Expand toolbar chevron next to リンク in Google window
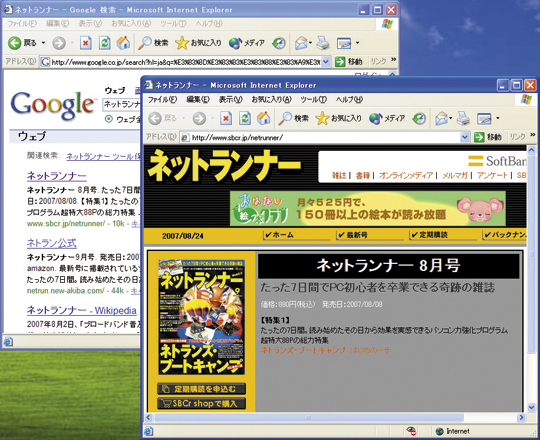 [394, 60]
